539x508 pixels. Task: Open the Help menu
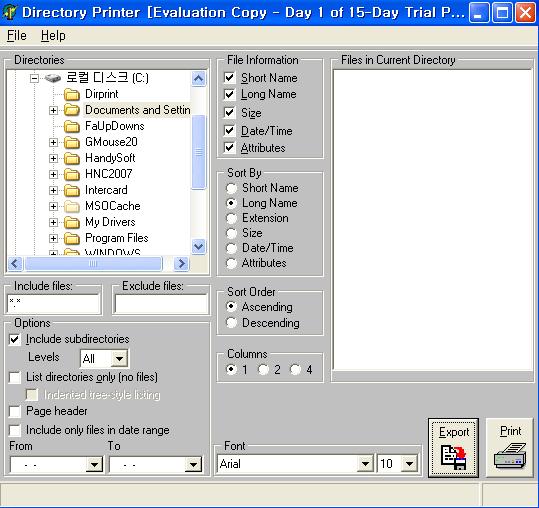[53, 35]
